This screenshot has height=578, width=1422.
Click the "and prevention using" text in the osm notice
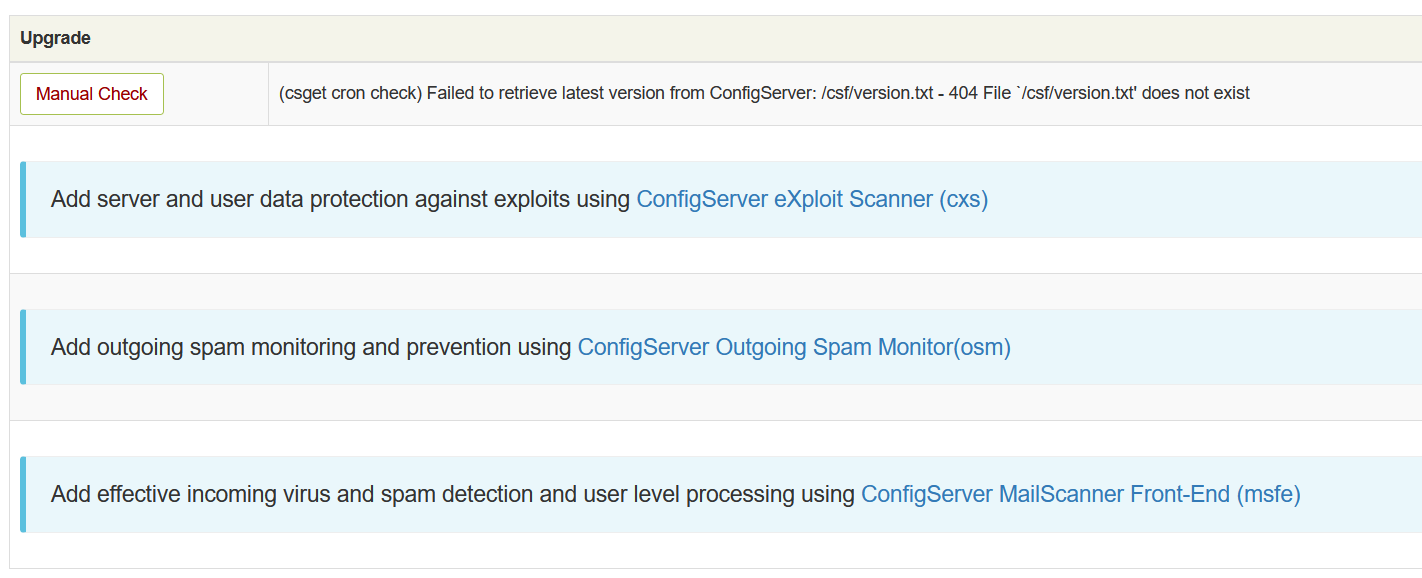pos(489,347)
